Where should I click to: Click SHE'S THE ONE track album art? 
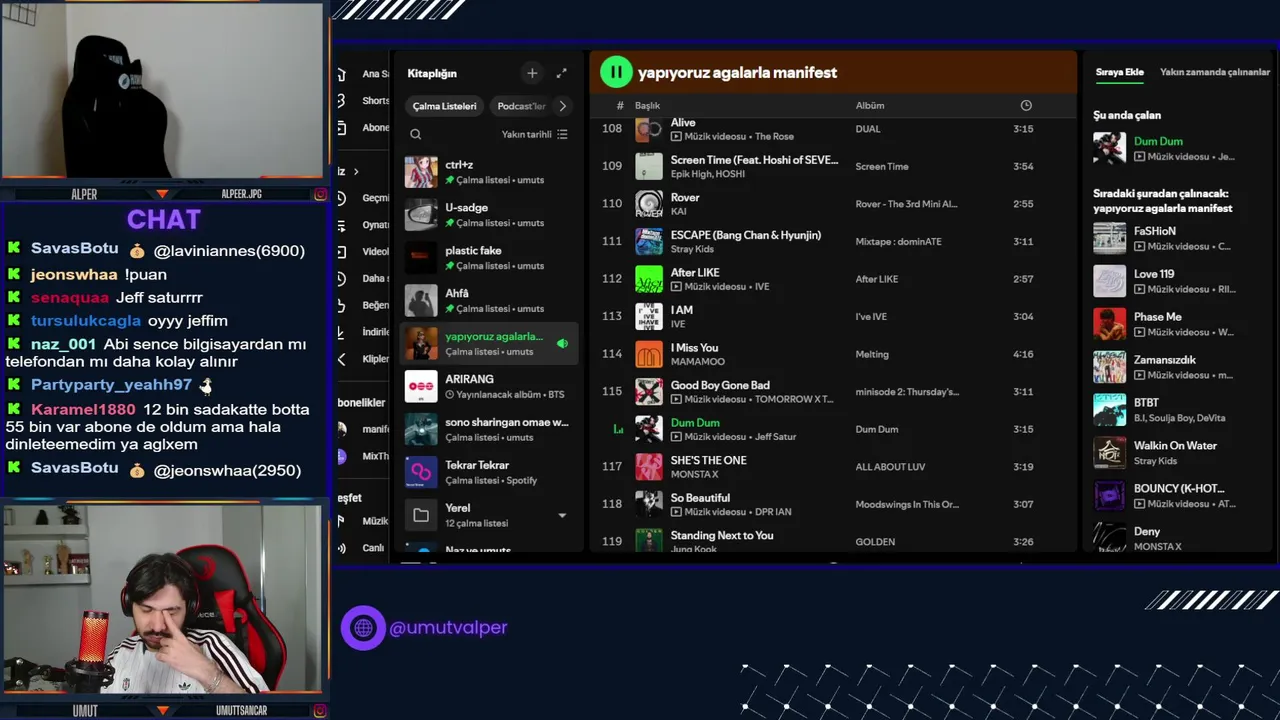pos(649,467)
